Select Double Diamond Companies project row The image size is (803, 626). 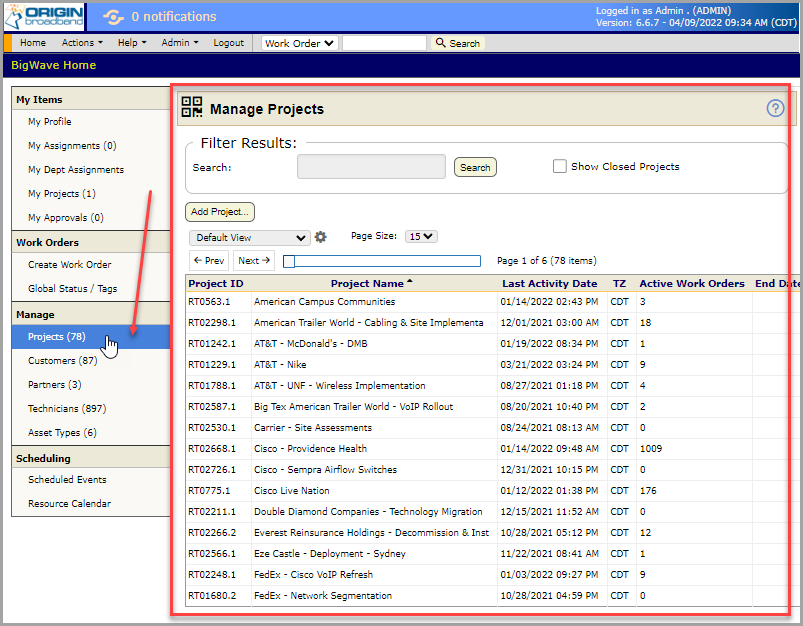coord(368,512)
